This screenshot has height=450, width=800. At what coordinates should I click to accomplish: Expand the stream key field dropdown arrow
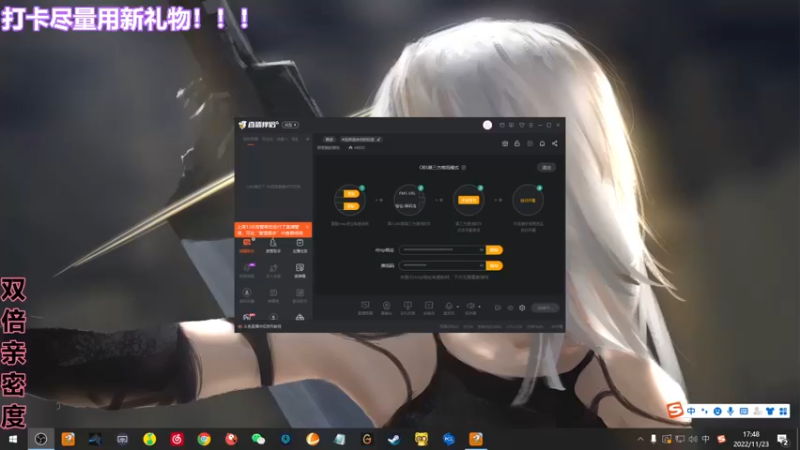481,265
